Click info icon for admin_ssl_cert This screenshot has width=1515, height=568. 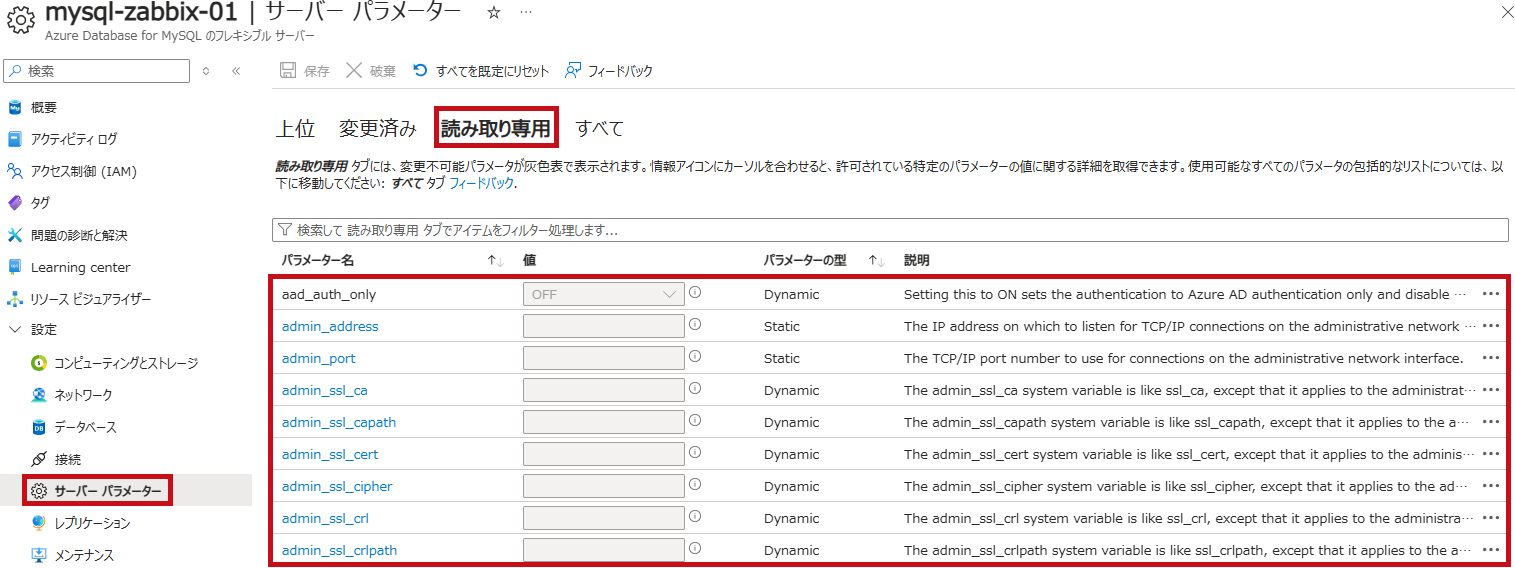pyautogui.click(x=695, y=453)
